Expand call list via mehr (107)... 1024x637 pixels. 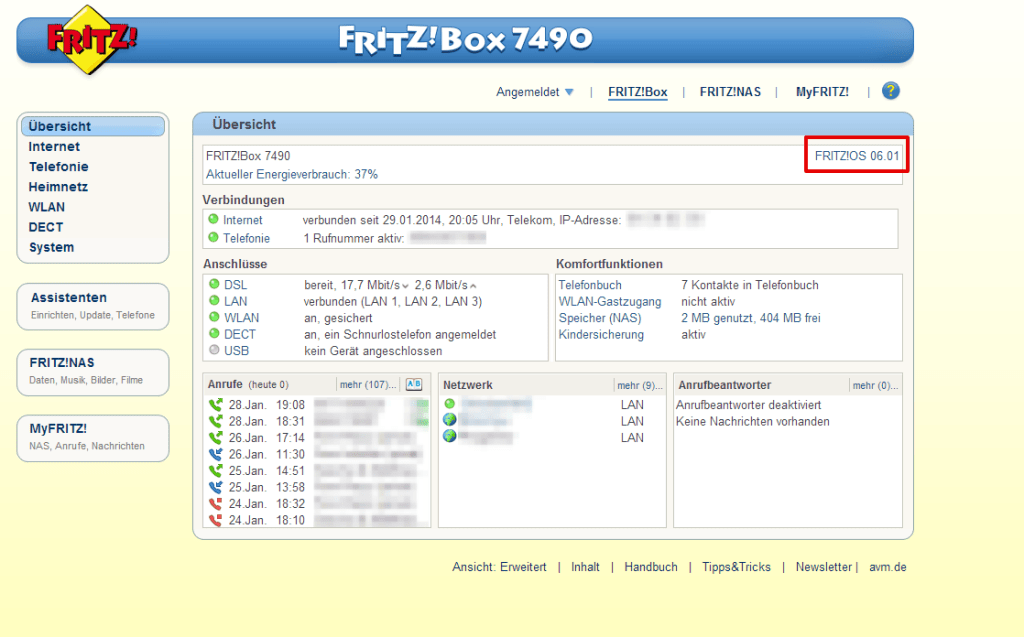click(x=368, y=385)
